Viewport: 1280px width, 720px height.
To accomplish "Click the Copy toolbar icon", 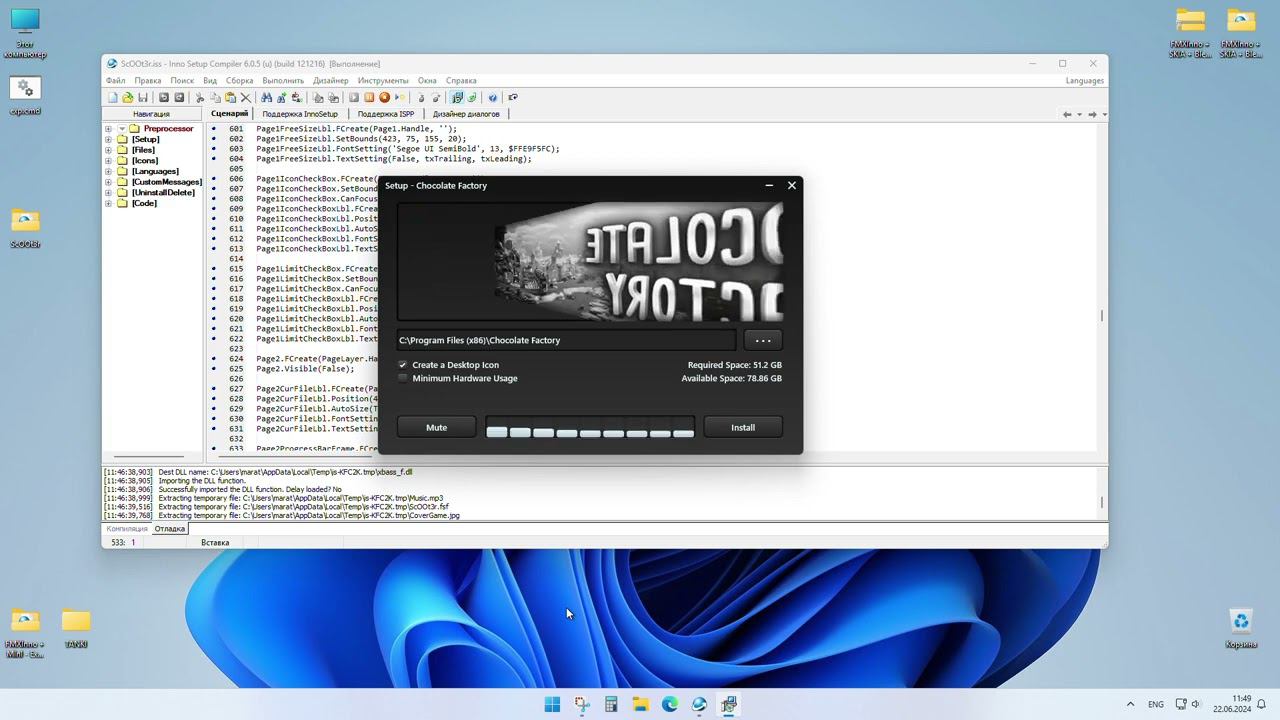I will coord(215,97).
